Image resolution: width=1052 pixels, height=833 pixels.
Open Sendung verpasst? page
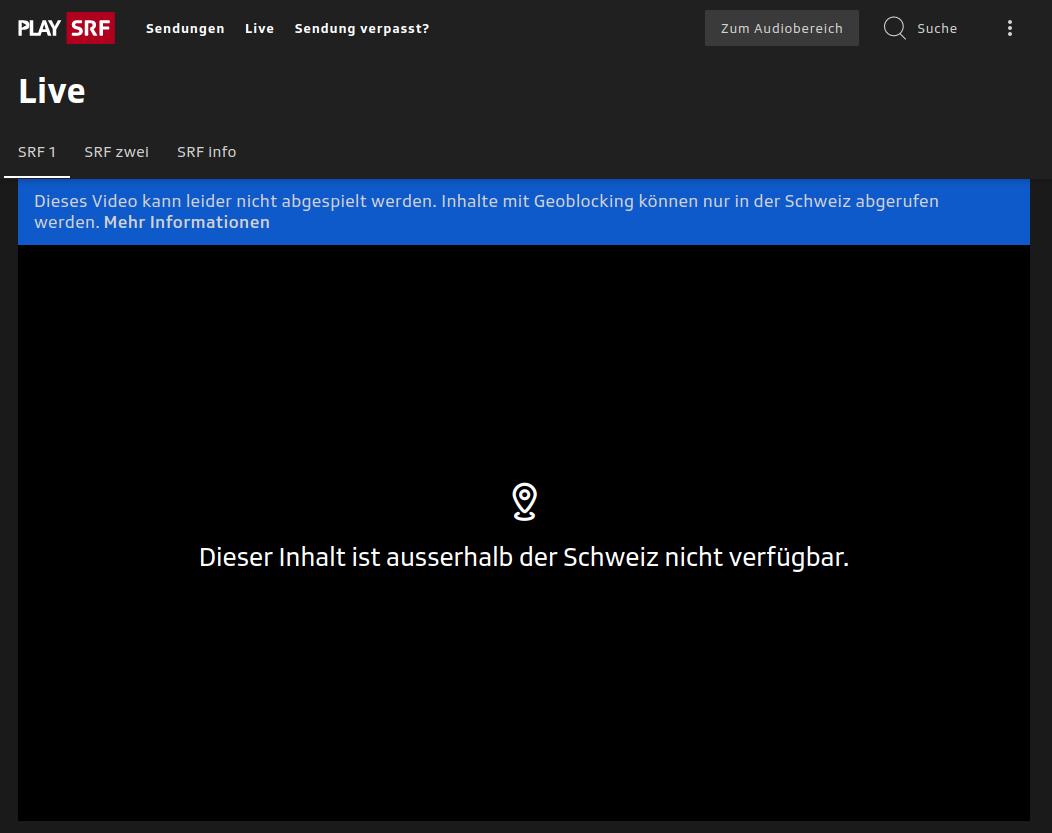(362, 29)
